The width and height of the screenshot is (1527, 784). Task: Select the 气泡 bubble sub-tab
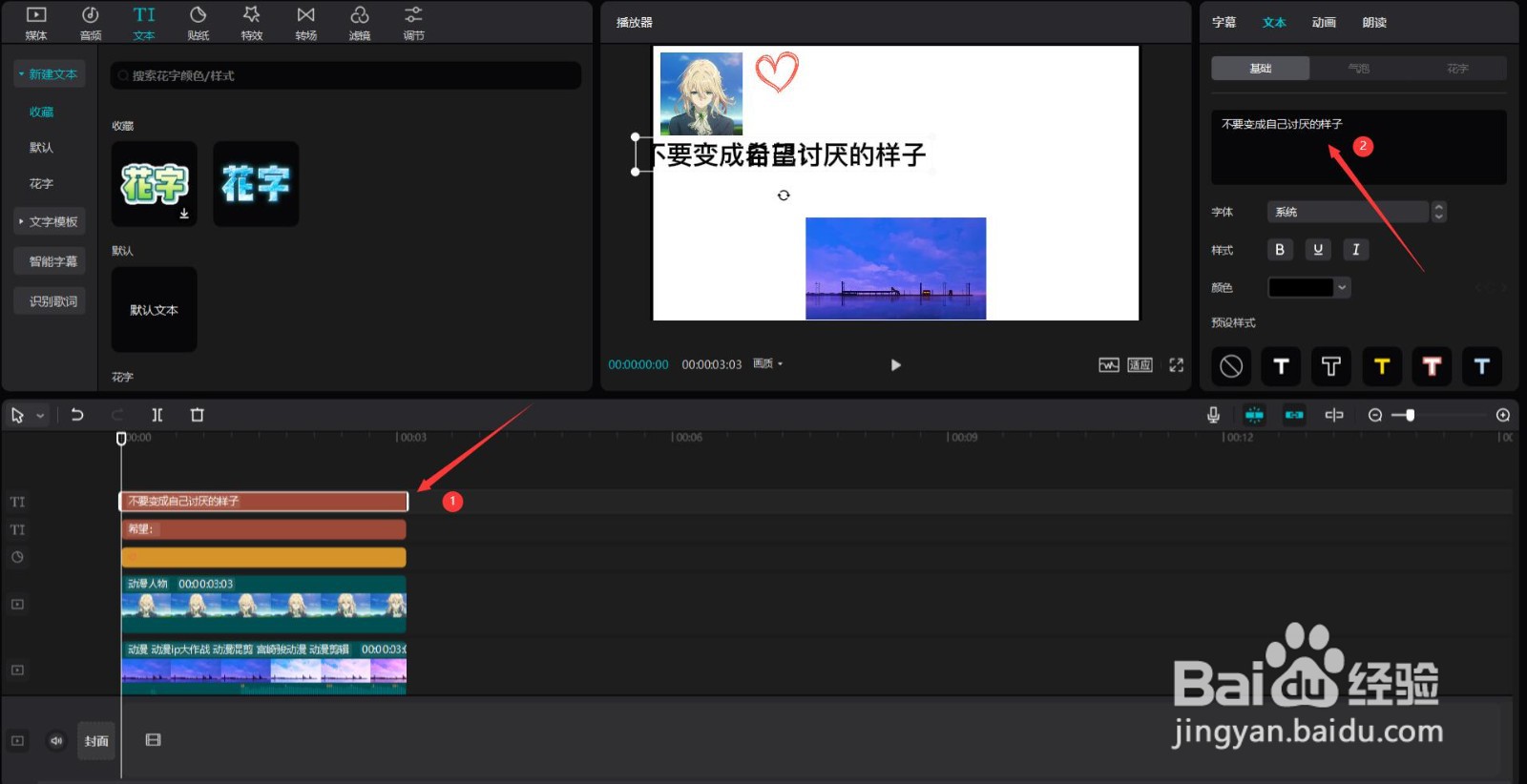tap(1359, 69)
